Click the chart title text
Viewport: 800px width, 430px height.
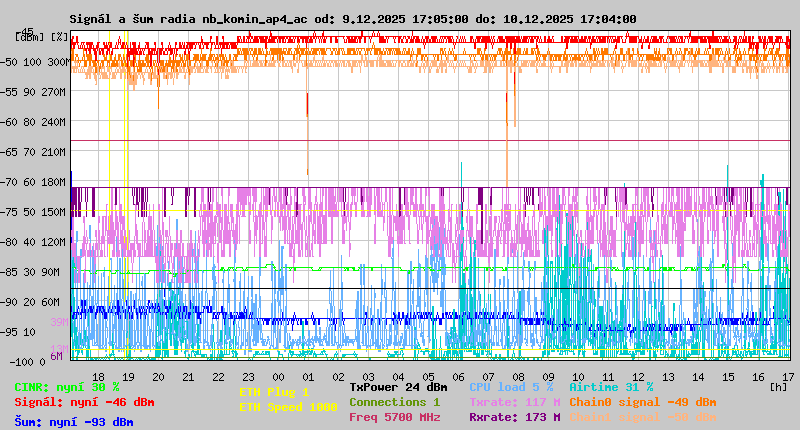click(x=352, y=19)
